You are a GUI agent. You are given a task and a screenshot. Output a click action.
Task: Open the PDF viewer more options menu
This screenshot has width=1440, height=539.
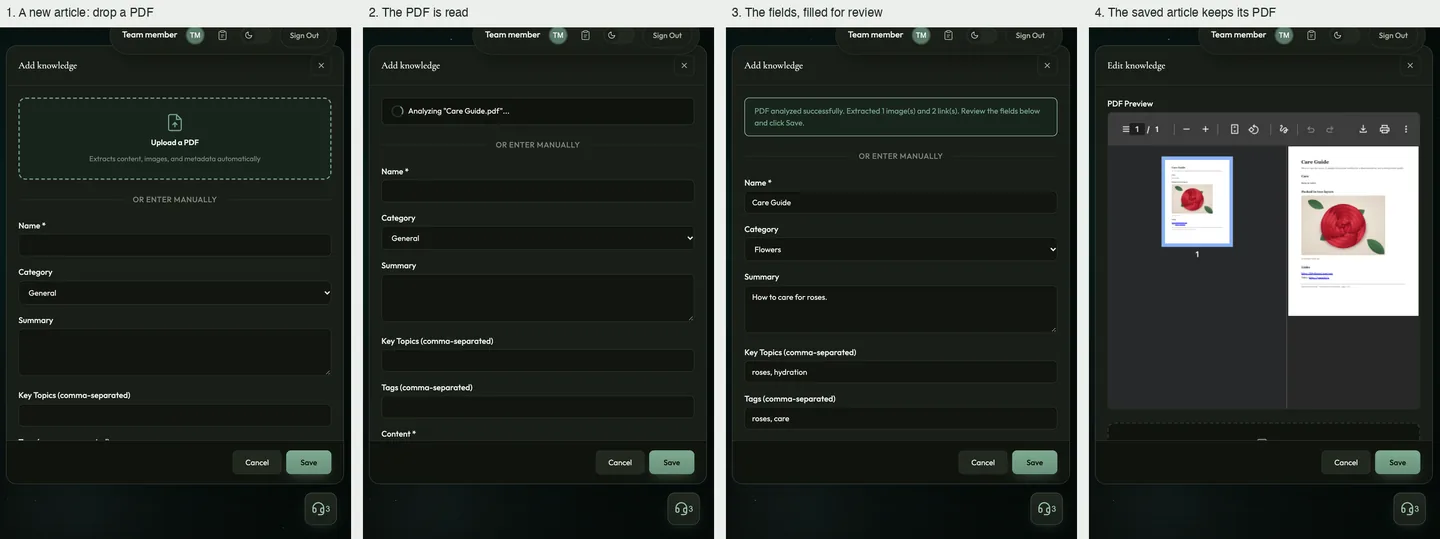(1406, 129)
